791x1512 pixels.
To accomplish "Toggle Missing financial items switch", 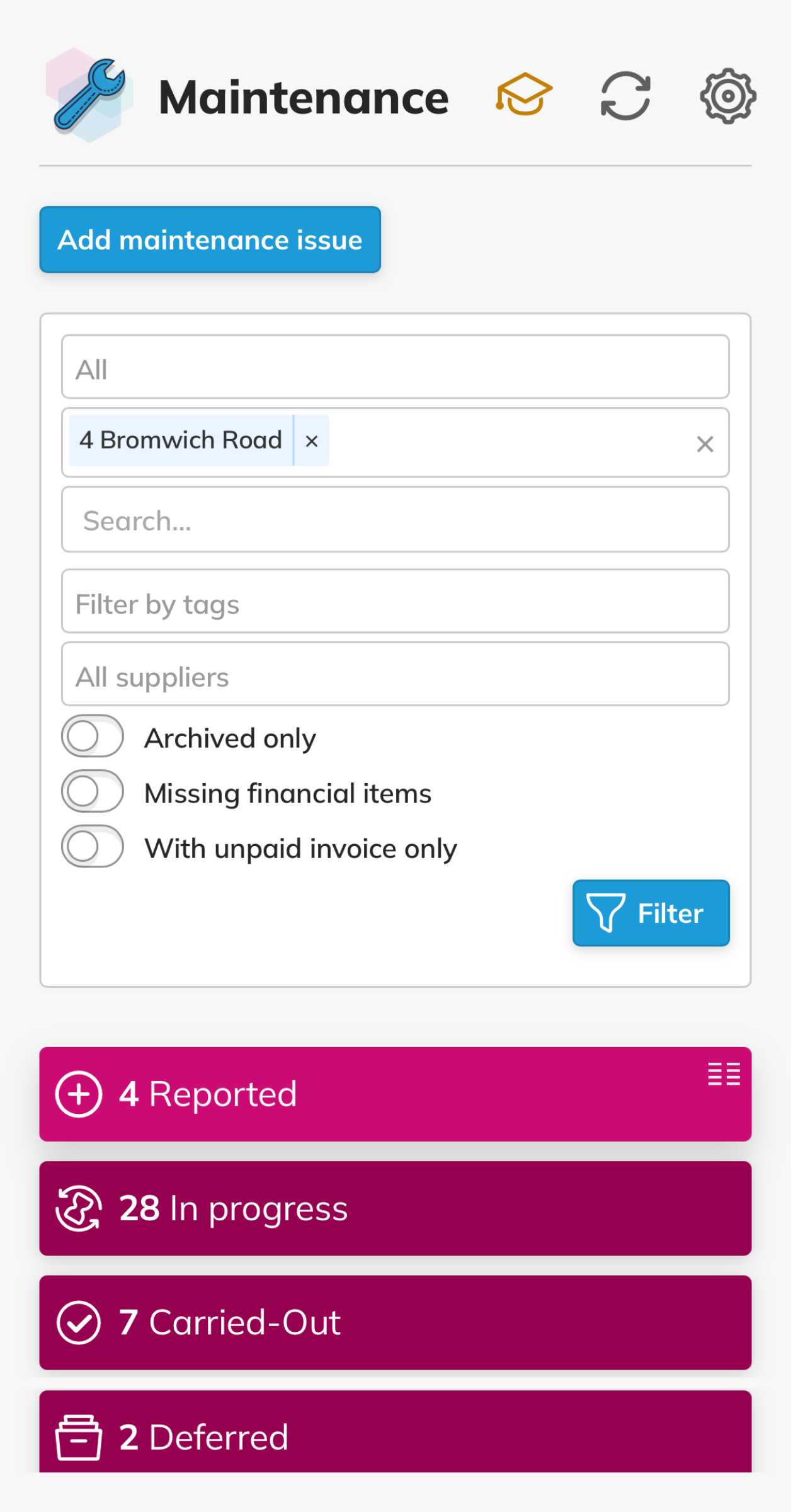I will tap(93, 791).
